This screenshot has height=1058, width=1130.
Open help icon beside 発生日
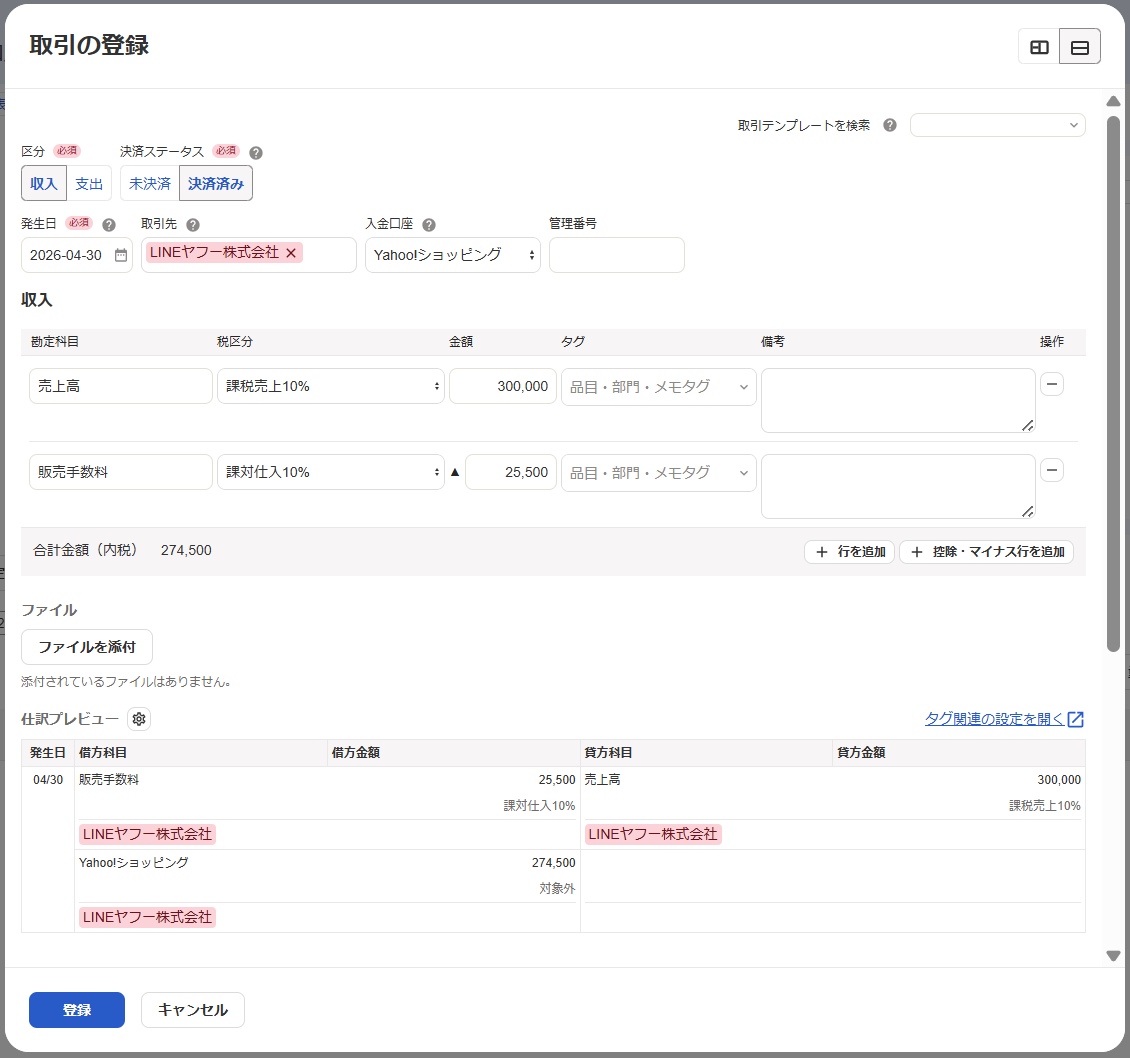click(x=109, y=225)
